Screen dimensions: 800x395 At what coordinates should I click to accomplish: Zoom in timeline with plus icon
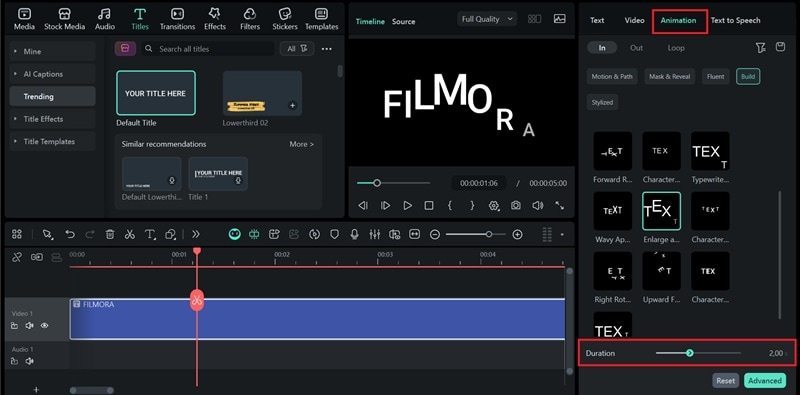click(x=517, y=234)
